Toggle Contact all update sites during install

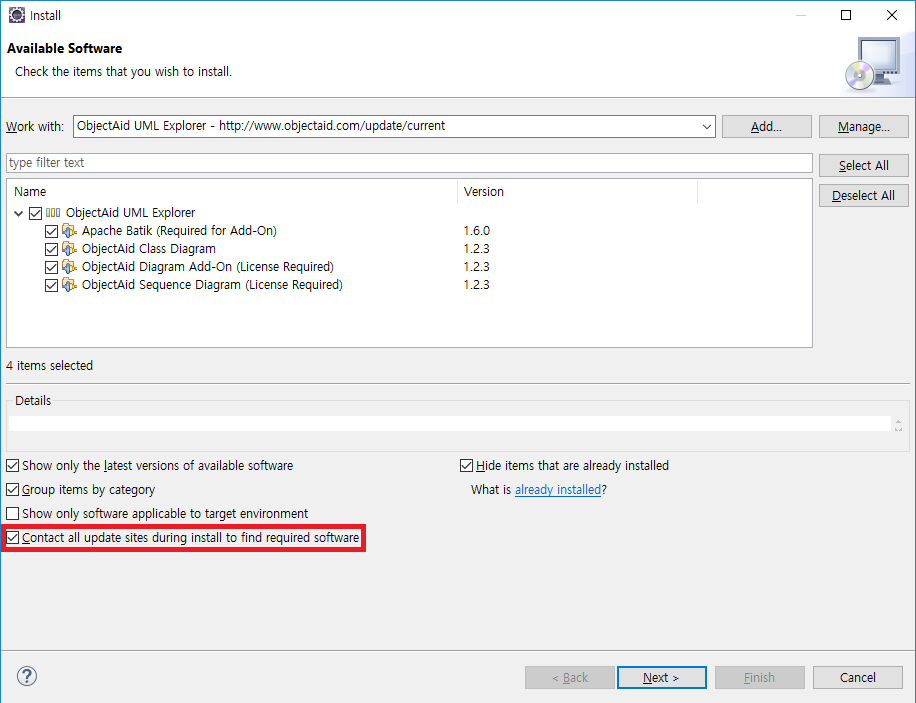(x=12, y=538)
